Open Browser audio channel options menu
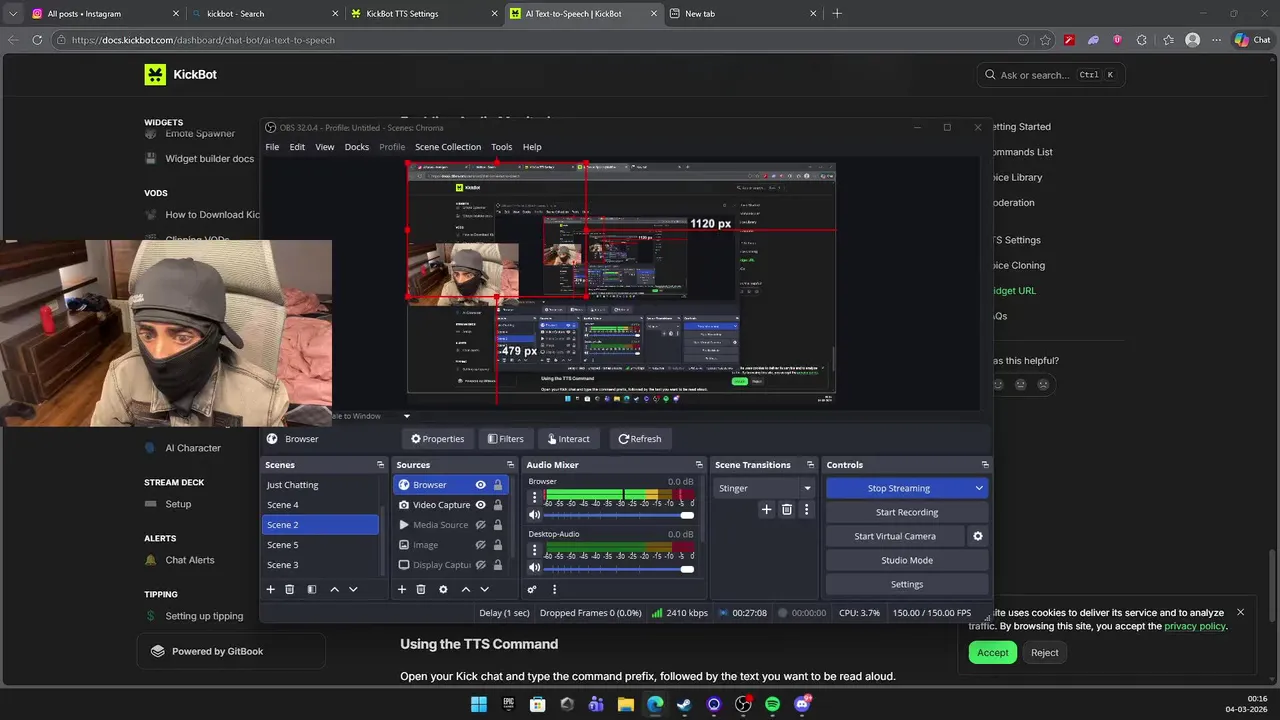 534,497
